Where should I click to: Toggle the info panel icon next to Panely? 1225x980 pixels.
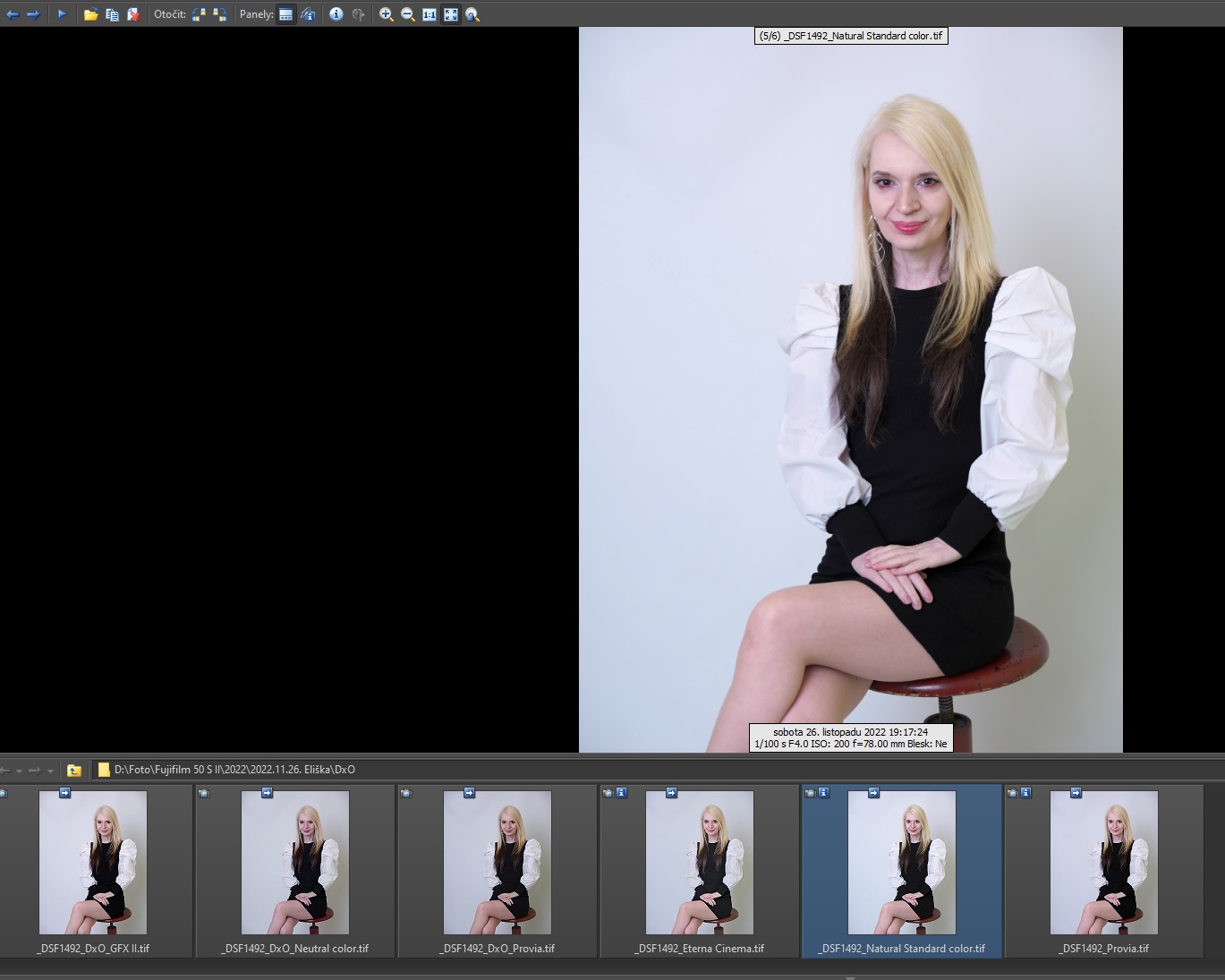[x=308, y=14]
